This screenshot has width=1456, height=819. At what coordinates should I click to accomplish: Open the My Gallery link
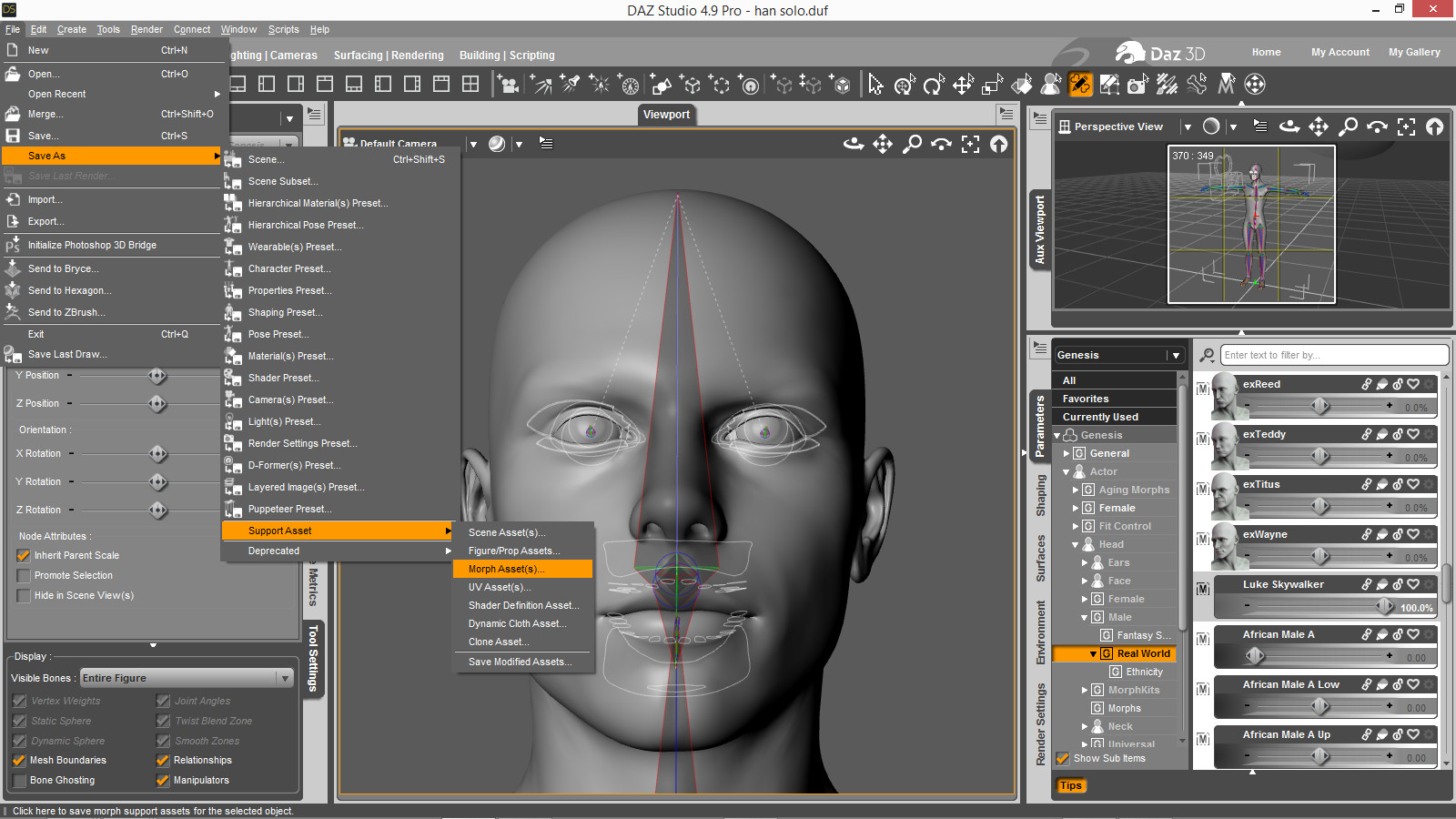coord(1414,52)
